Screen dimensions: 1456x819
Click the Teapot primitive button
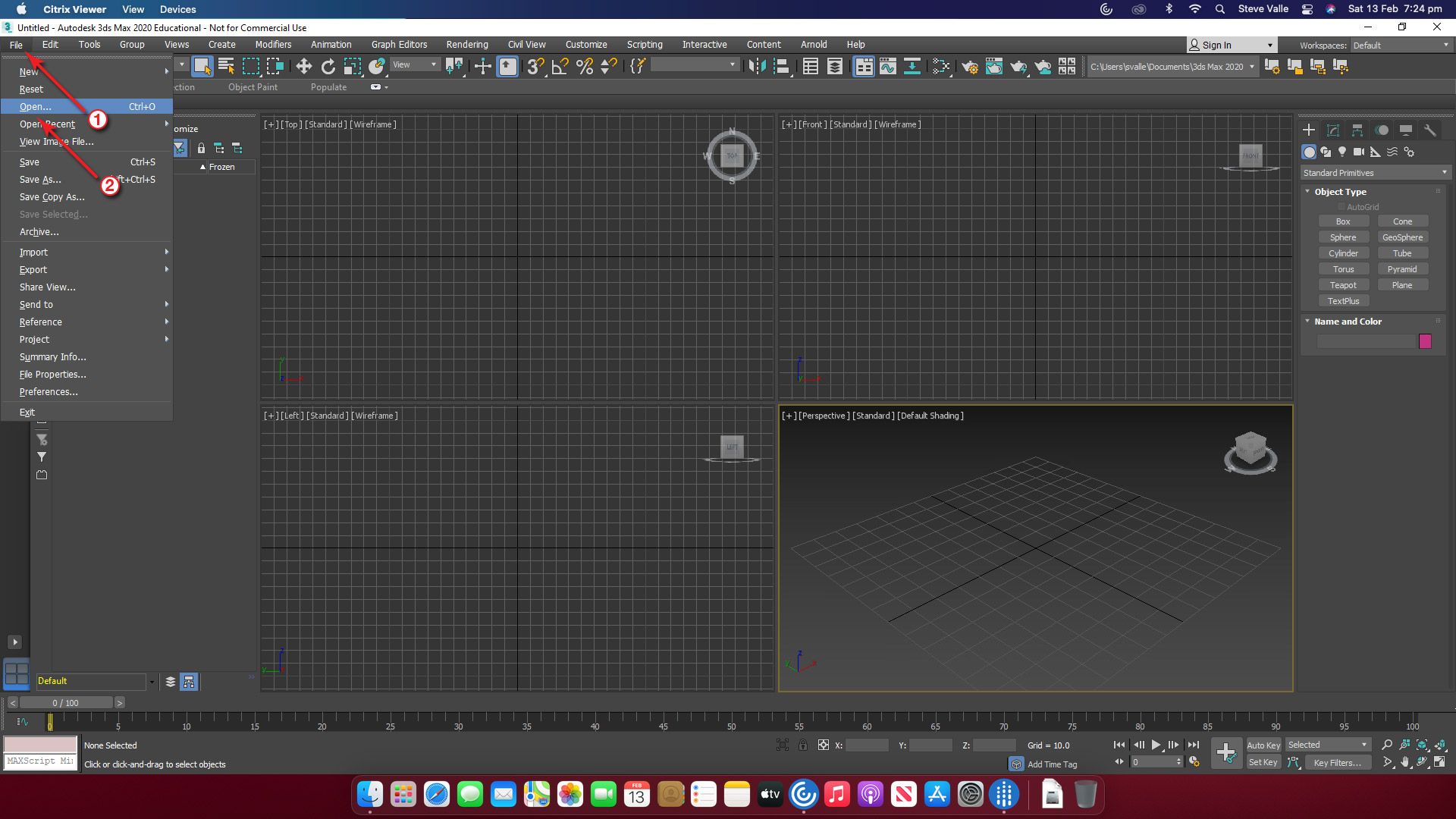pyautogui.click(x=1343, y=285)
